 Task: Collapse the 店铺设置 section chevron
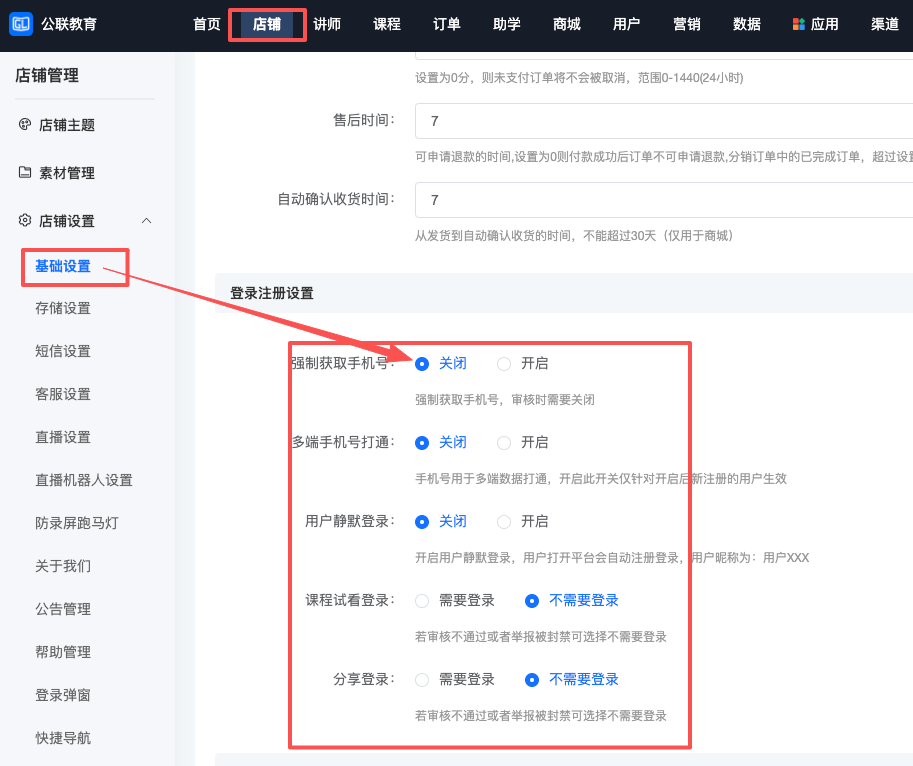point(147,220)
